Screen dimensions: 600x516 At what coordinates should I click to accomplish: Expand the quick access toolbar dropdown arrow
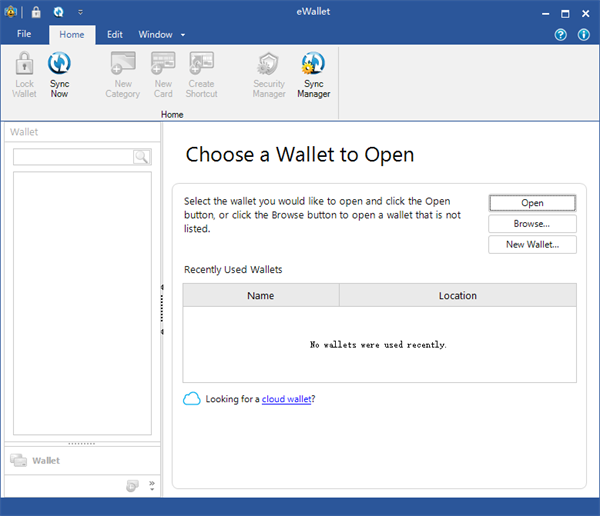click(80, 13)
